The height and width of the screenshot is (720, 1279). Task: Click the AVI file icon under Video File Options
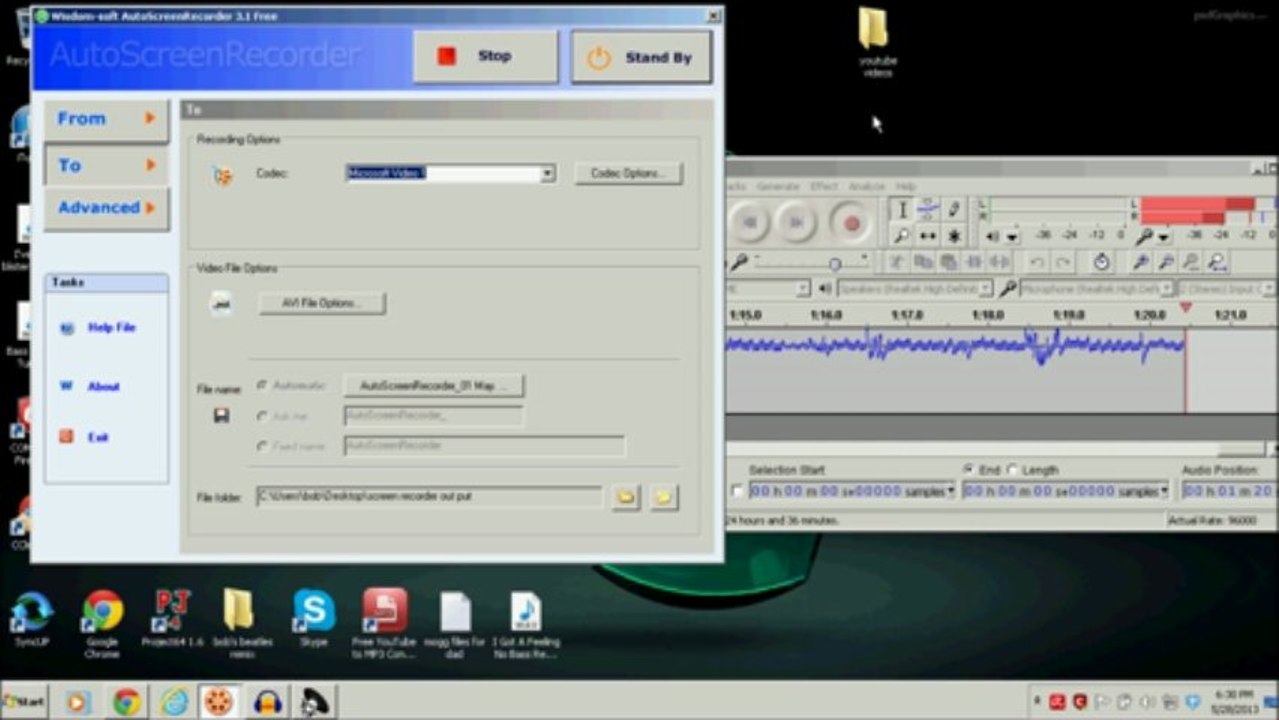(x=221, y=304)
